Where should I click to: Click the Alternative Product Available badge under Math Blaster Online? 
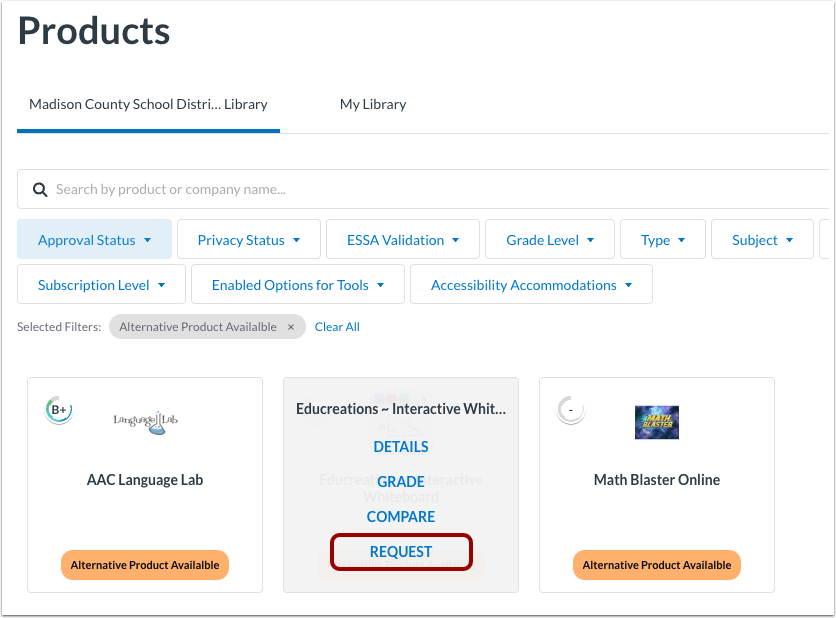(657, 565)
